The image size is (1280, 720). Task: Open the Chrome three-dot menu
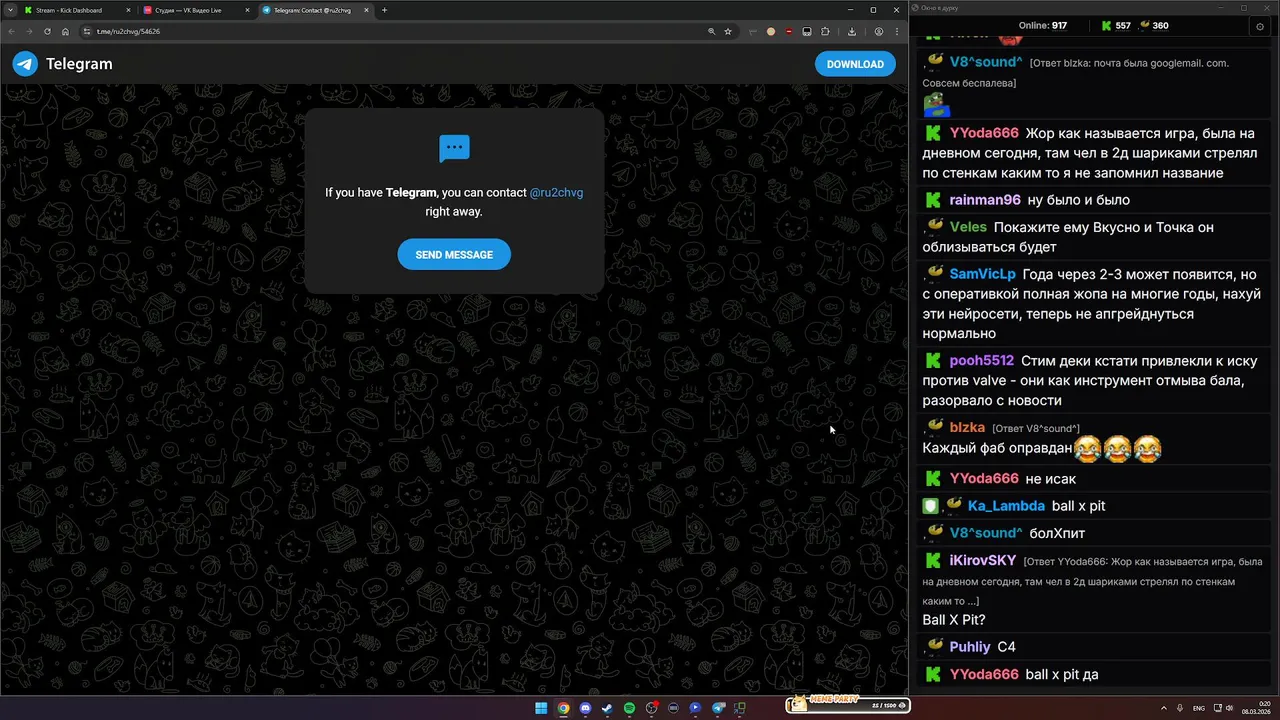[897, 31]
